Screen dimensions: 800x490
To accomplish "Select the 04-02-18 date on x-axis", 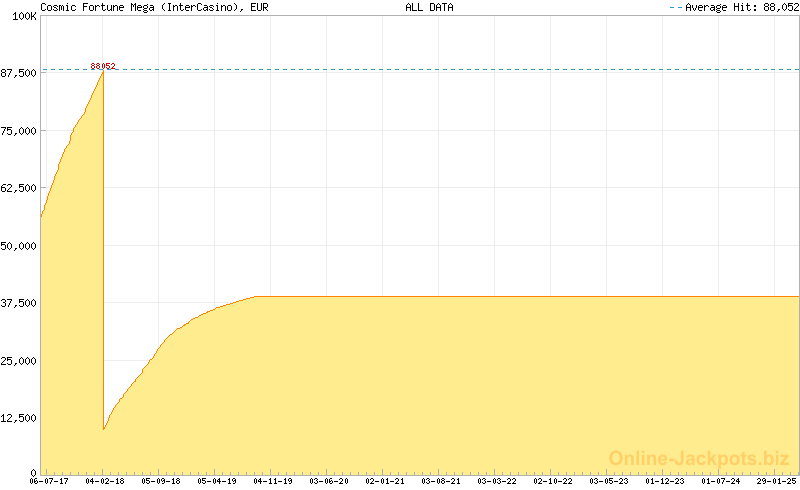I will point(104,481).
